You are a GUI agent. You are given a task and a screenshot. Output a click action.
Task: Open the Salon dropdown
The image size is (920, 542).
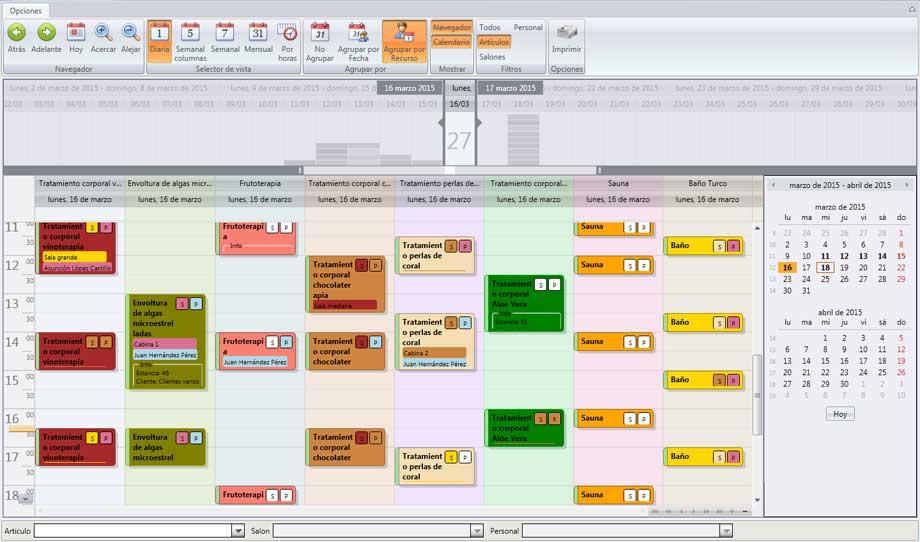[477, 531]
